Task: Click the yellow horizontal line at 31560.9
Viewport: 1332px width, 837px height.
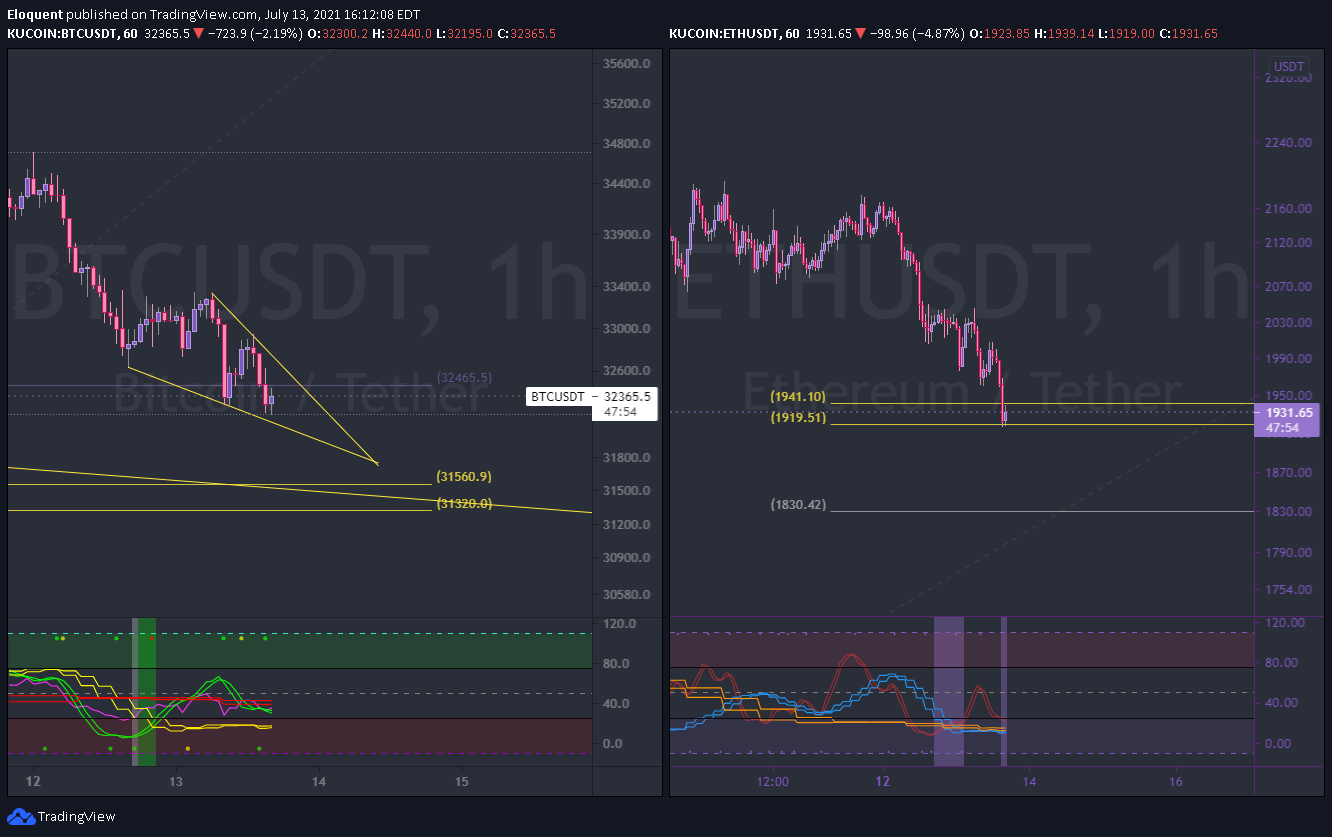Action: 220,484
